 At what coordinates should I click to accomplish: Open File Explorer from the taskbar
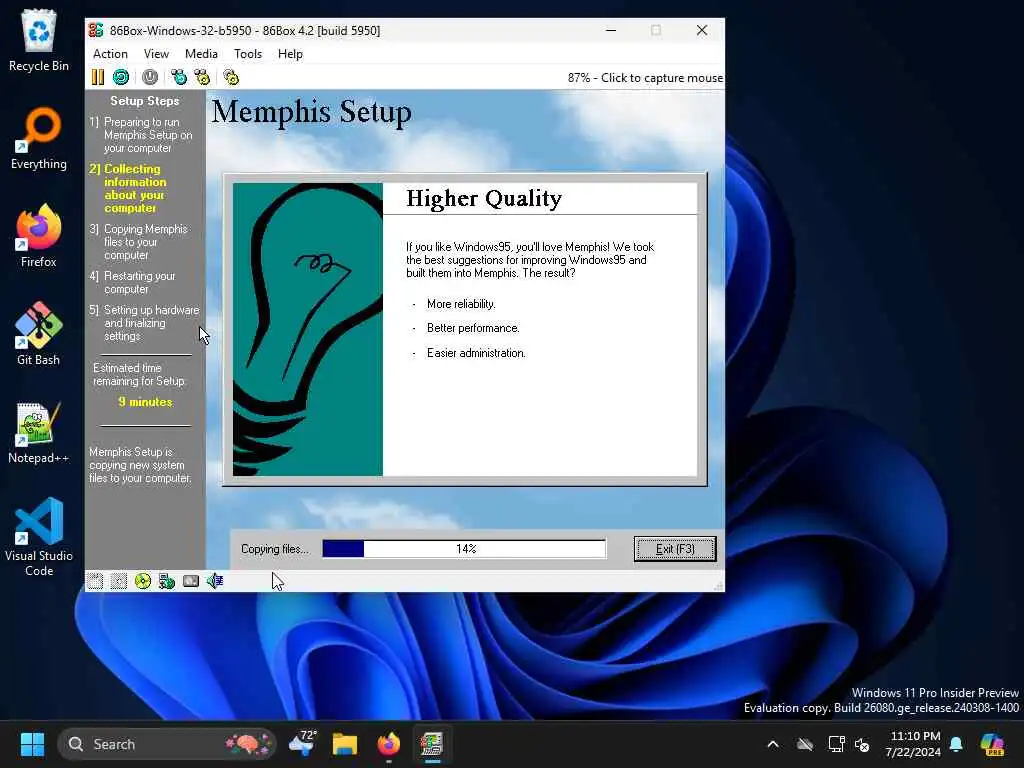tap(345, 744)
